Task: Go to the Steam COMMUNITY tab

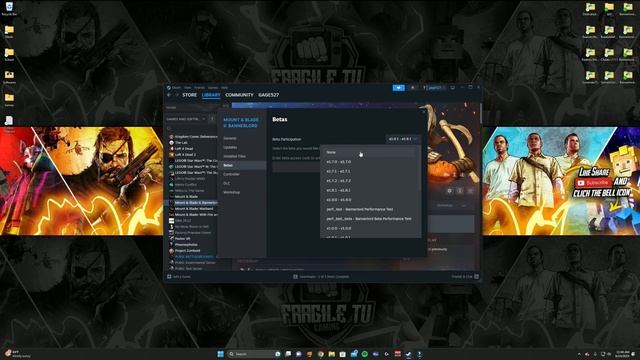Action: click(x=239, y=95)
